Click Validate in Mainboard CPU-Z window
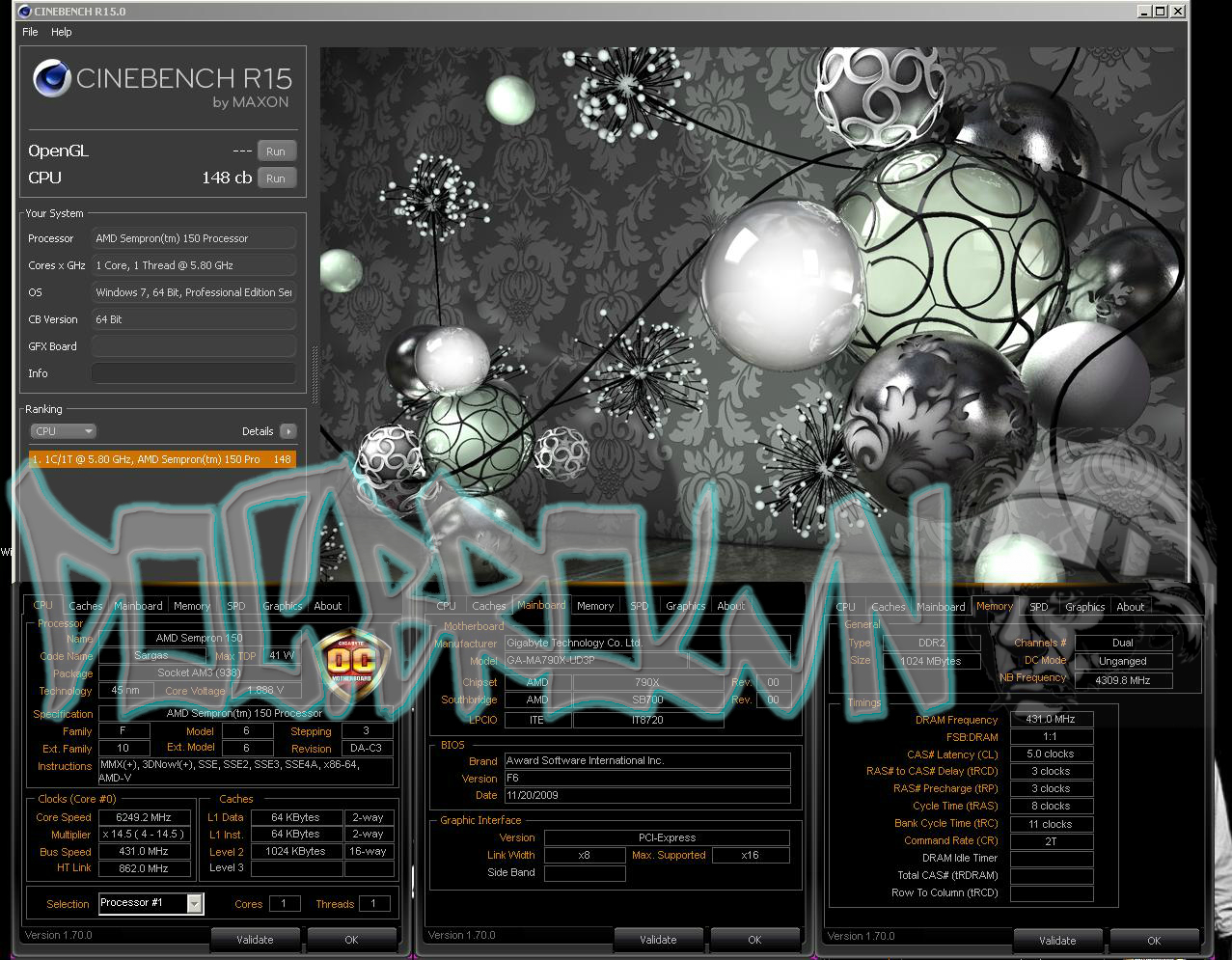This screenshot has width=1232, height=960. [x=658, y=940]
